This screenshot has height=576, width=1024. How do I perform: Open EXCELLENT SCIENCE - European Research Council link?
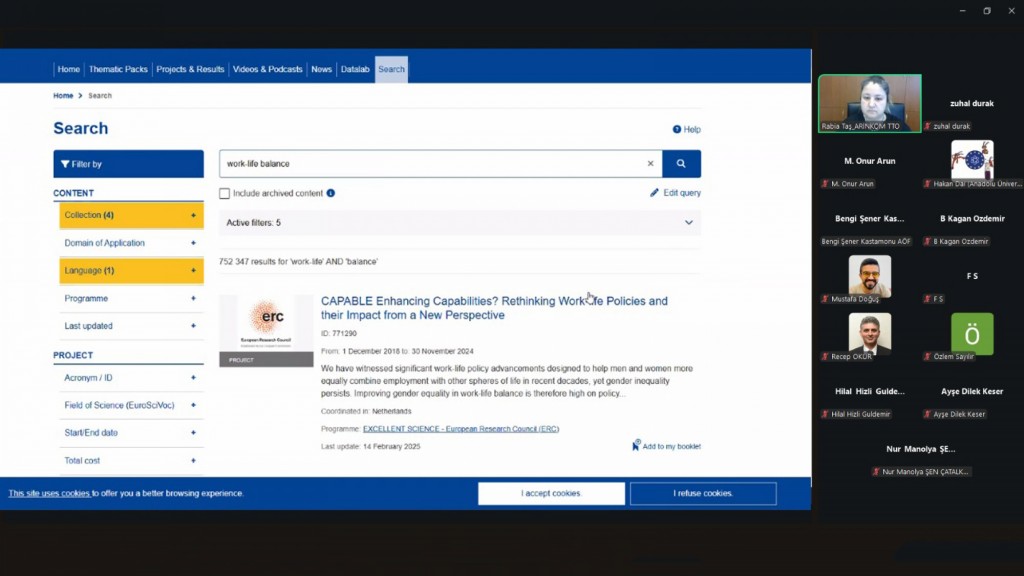pos(461,429)
